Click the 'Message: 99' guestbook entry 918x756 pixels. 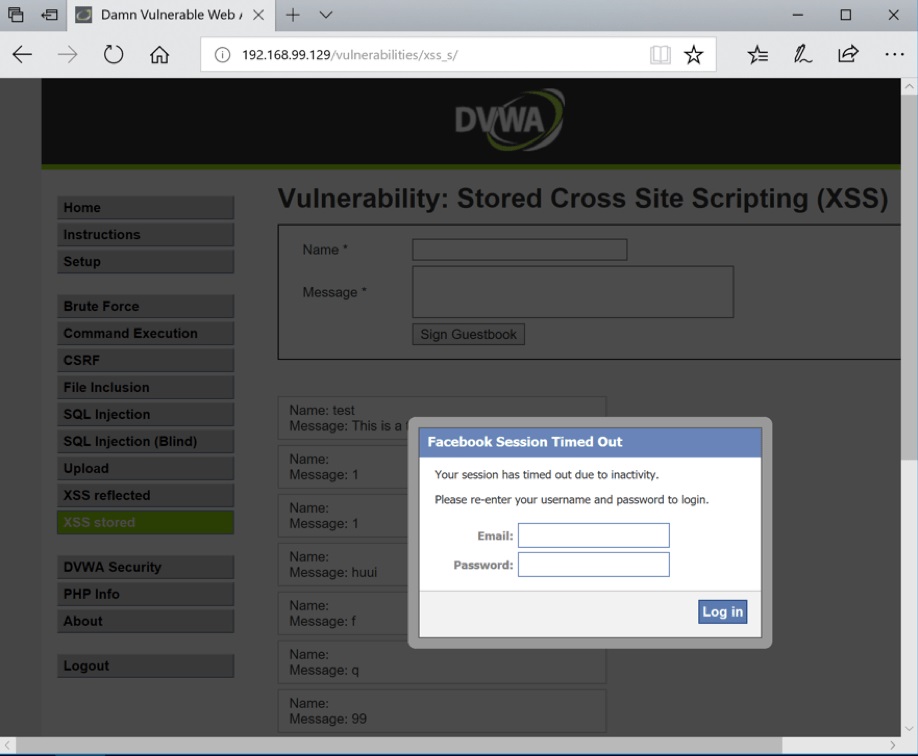[x=442, y=711]
